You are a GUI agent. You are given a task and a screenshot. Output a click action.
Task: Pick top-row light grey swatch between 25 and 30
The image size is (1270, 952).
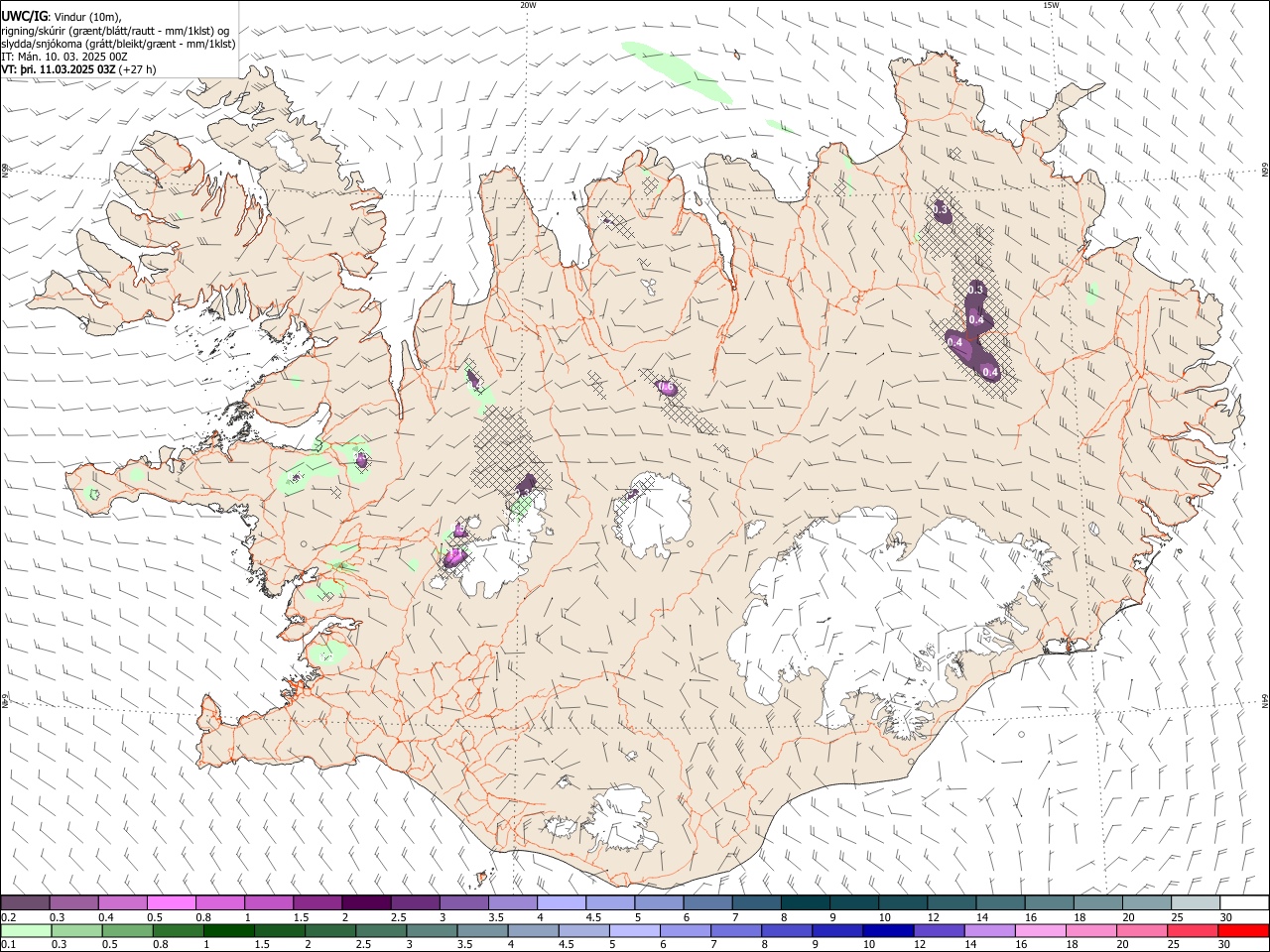(x=1195, y=903)
